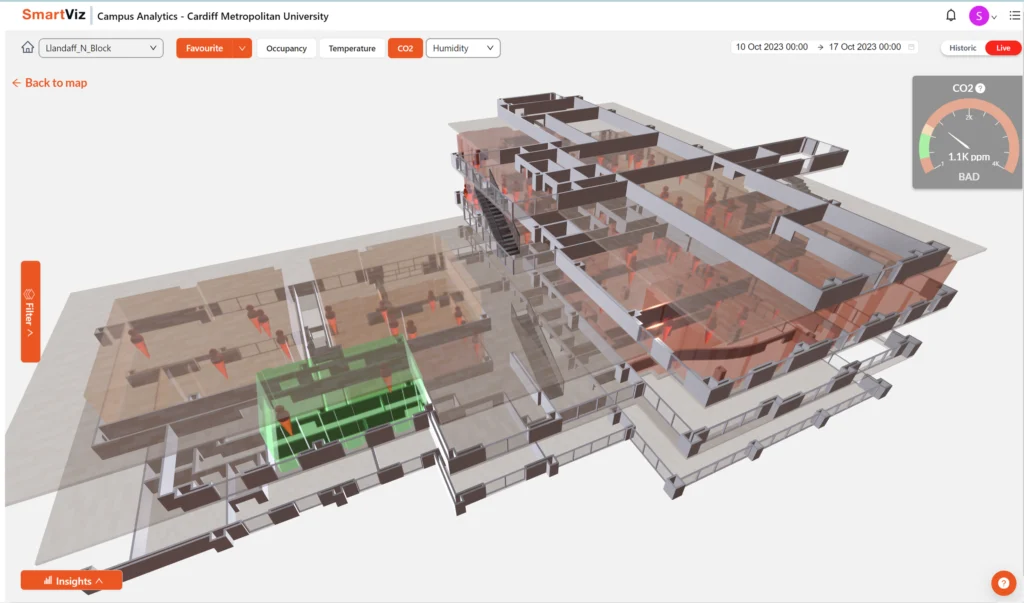Viewport: 1024px width, 603px height.
Task: Expand the Favourite dropdown arrow
Action: [242, 48]
